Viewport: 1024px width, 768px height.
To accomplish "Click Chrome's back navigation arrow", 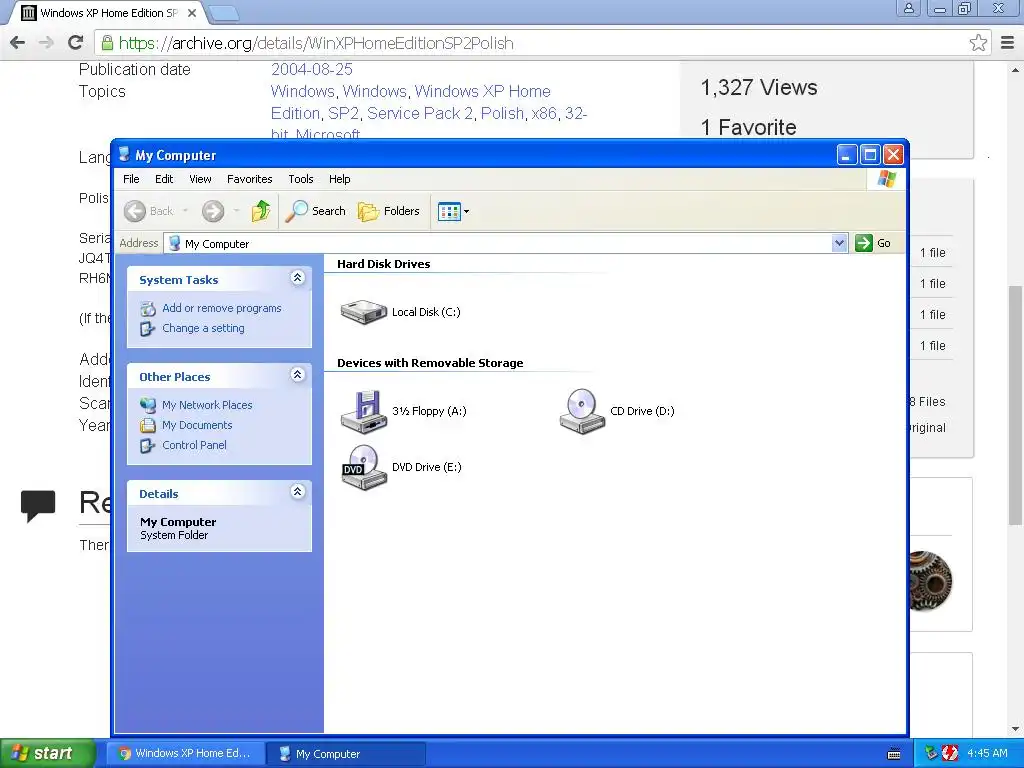I will (x=18, y=43).
